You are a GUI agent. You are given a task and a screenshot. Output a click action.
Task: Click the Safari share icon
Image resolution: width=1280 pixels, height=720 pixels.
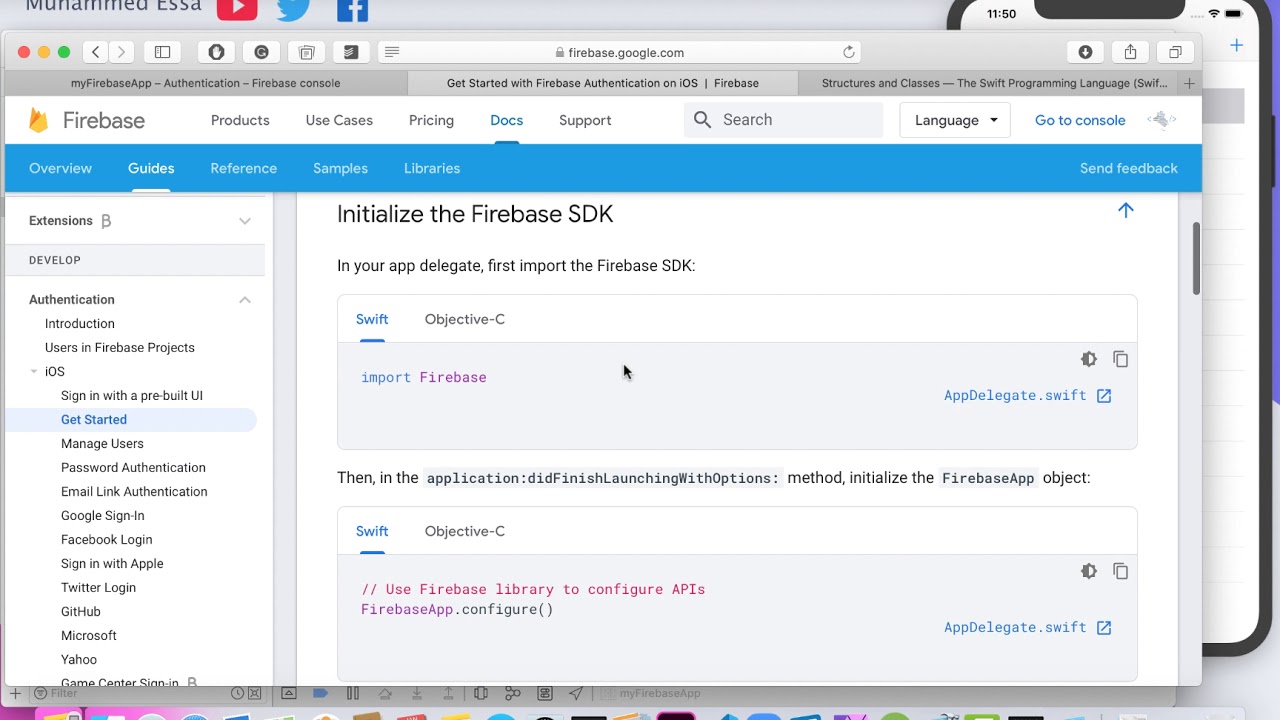pyautogui.click(x=1130, y=52)
